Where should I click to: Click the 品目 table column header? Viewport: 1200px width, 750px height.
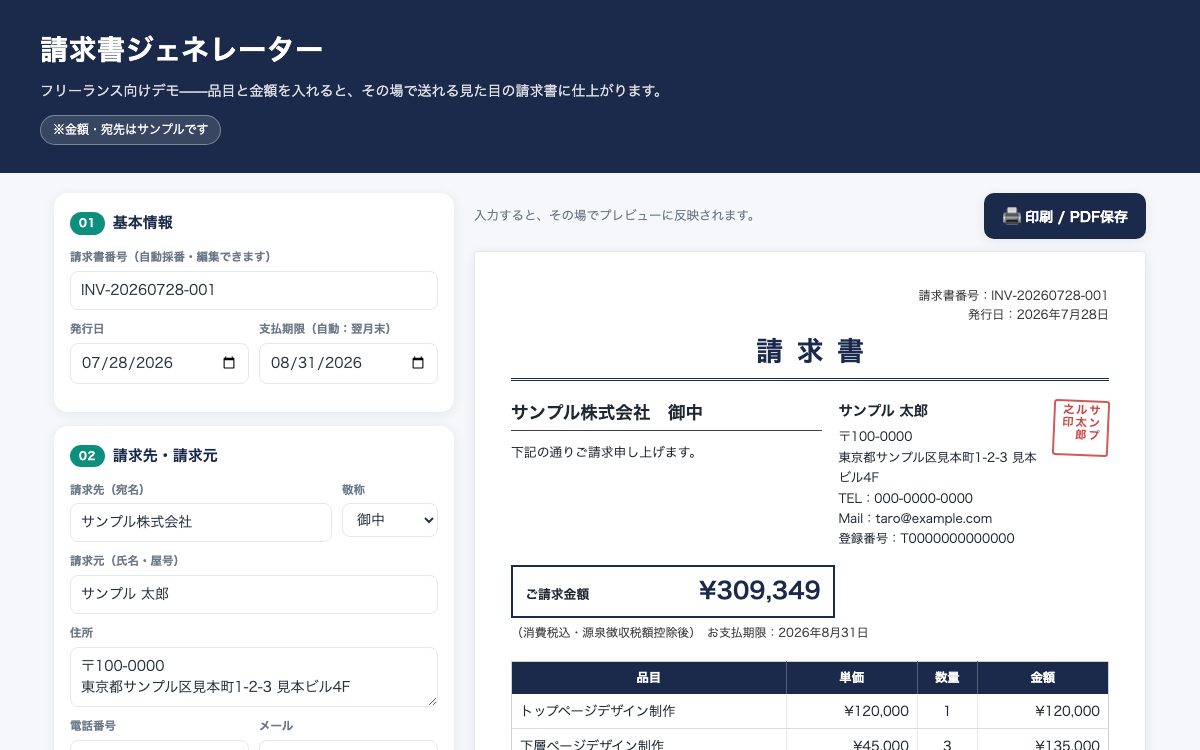649,678
